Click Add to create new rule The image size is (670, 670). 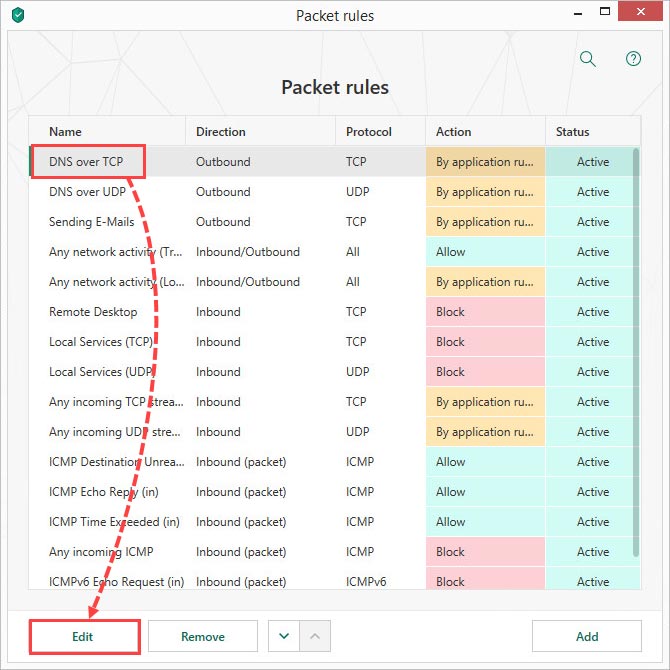(x=586, y=636)
